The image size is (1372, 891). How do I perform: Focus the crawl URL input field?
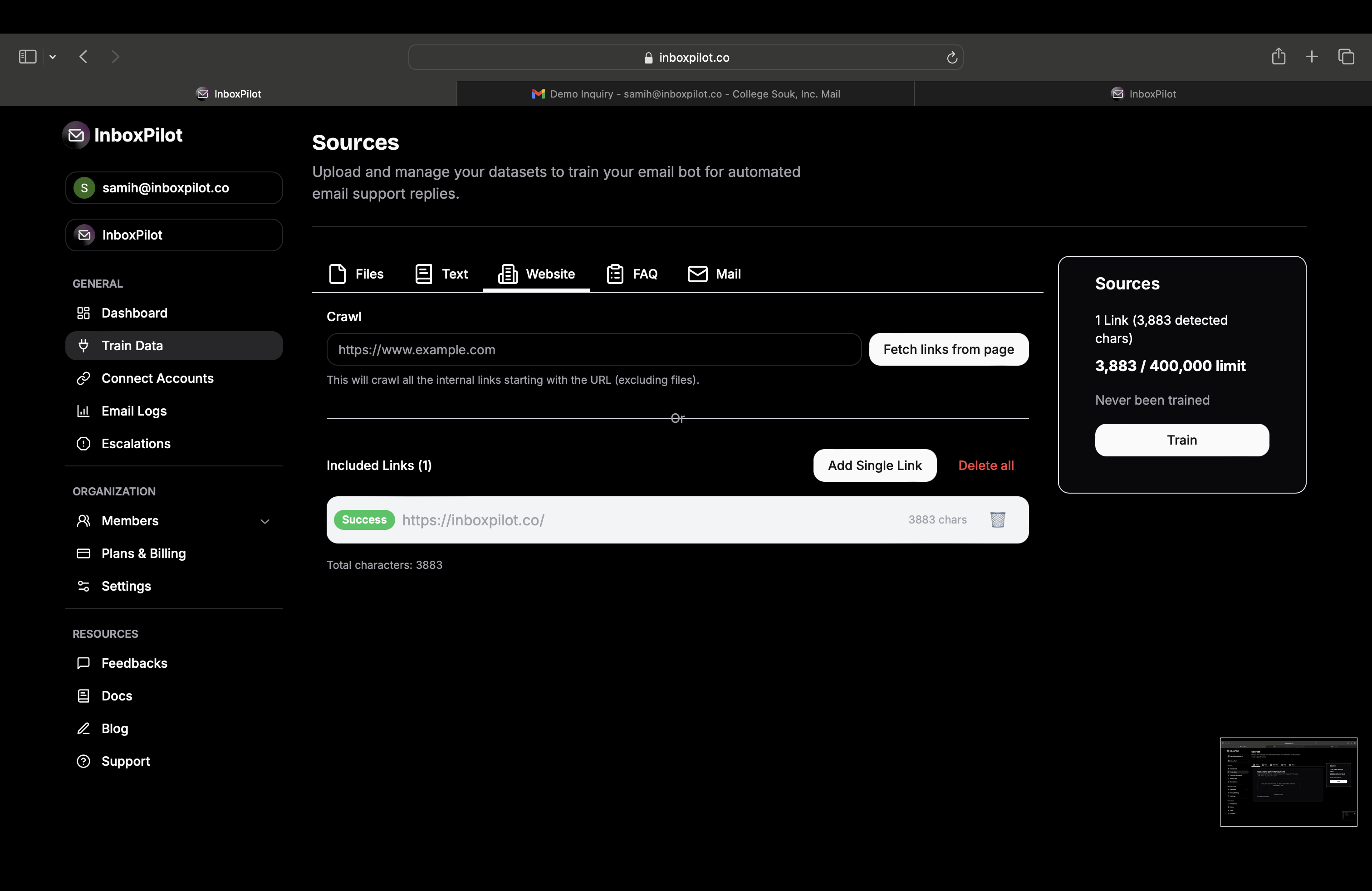point(593,350)
